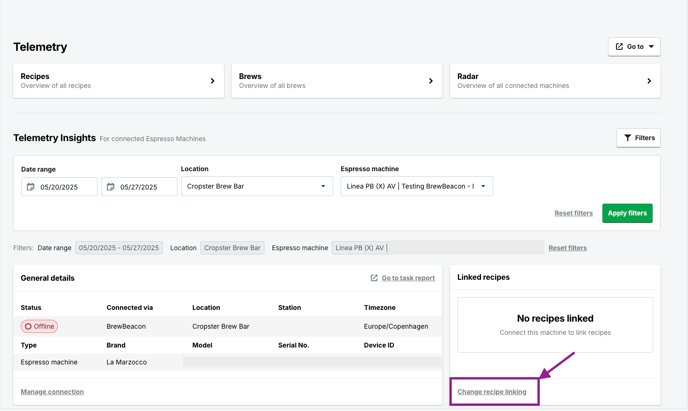
Task: Click the chevron arrow on Radar card
Action: click(649, 81)
